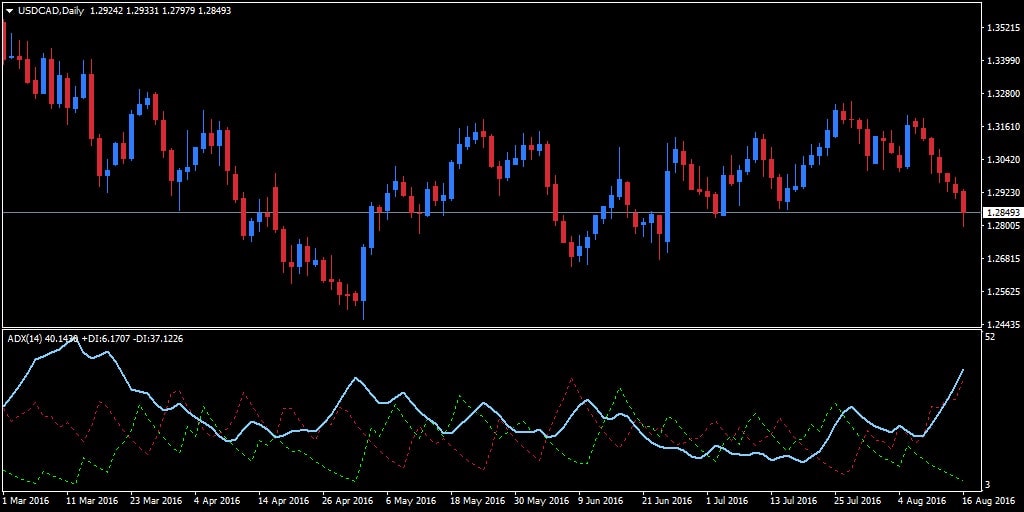Select the 1.35215 price axis label
The image size is (1024, 512).
click(1003, 28)
